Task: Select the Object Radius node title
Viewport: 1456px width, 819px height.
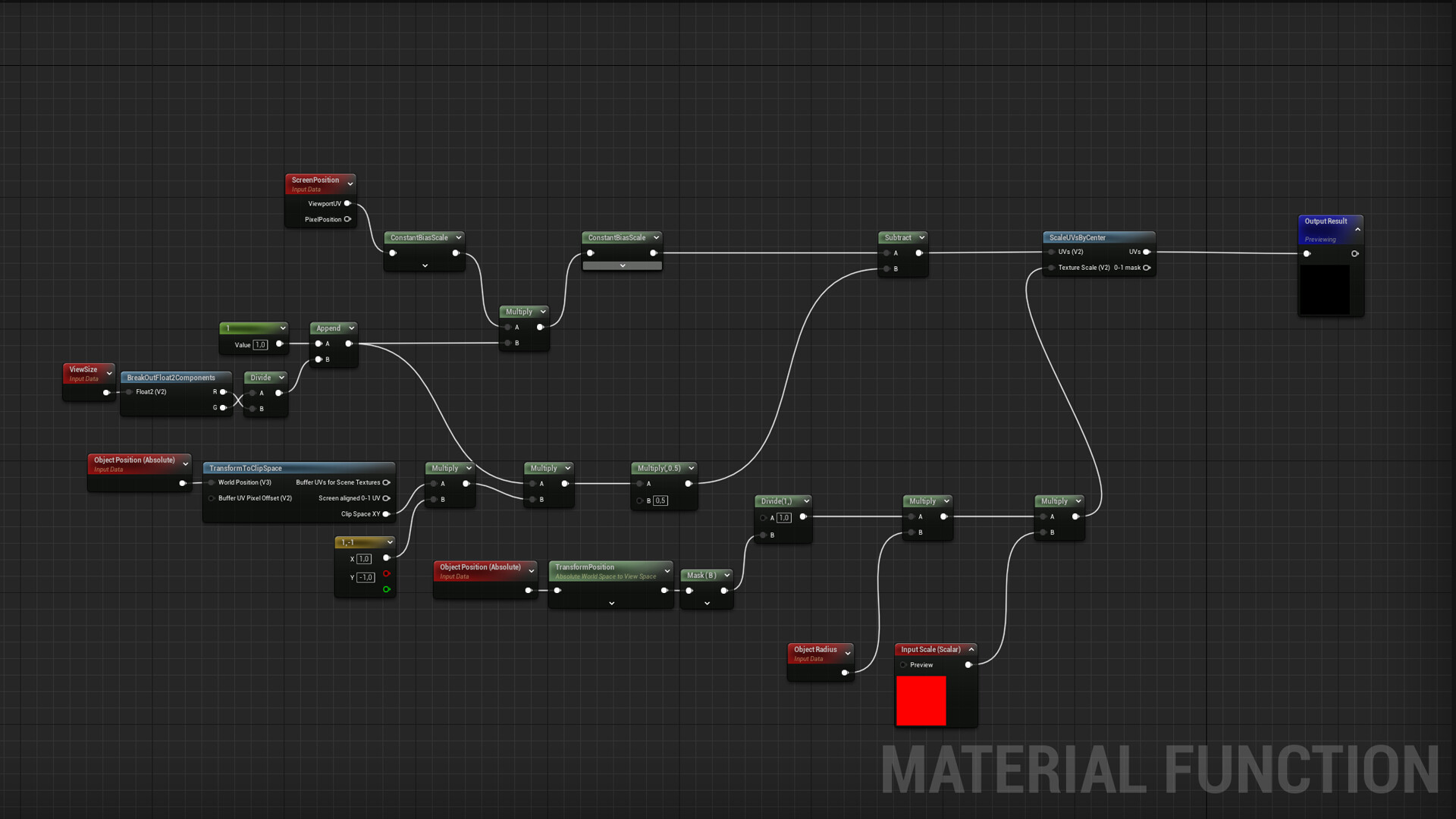Action: point(816,650)
